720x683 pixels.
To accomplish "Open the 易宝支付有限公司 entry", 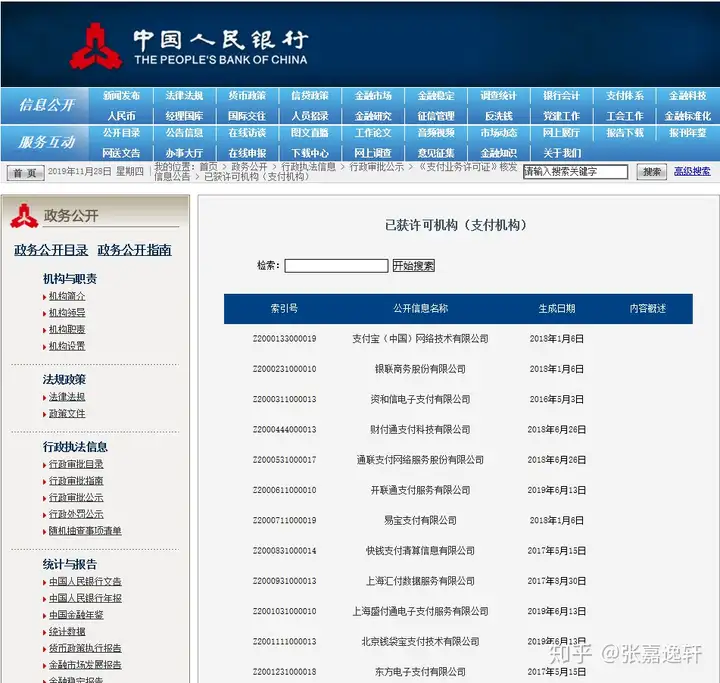I will pos(420,520).
